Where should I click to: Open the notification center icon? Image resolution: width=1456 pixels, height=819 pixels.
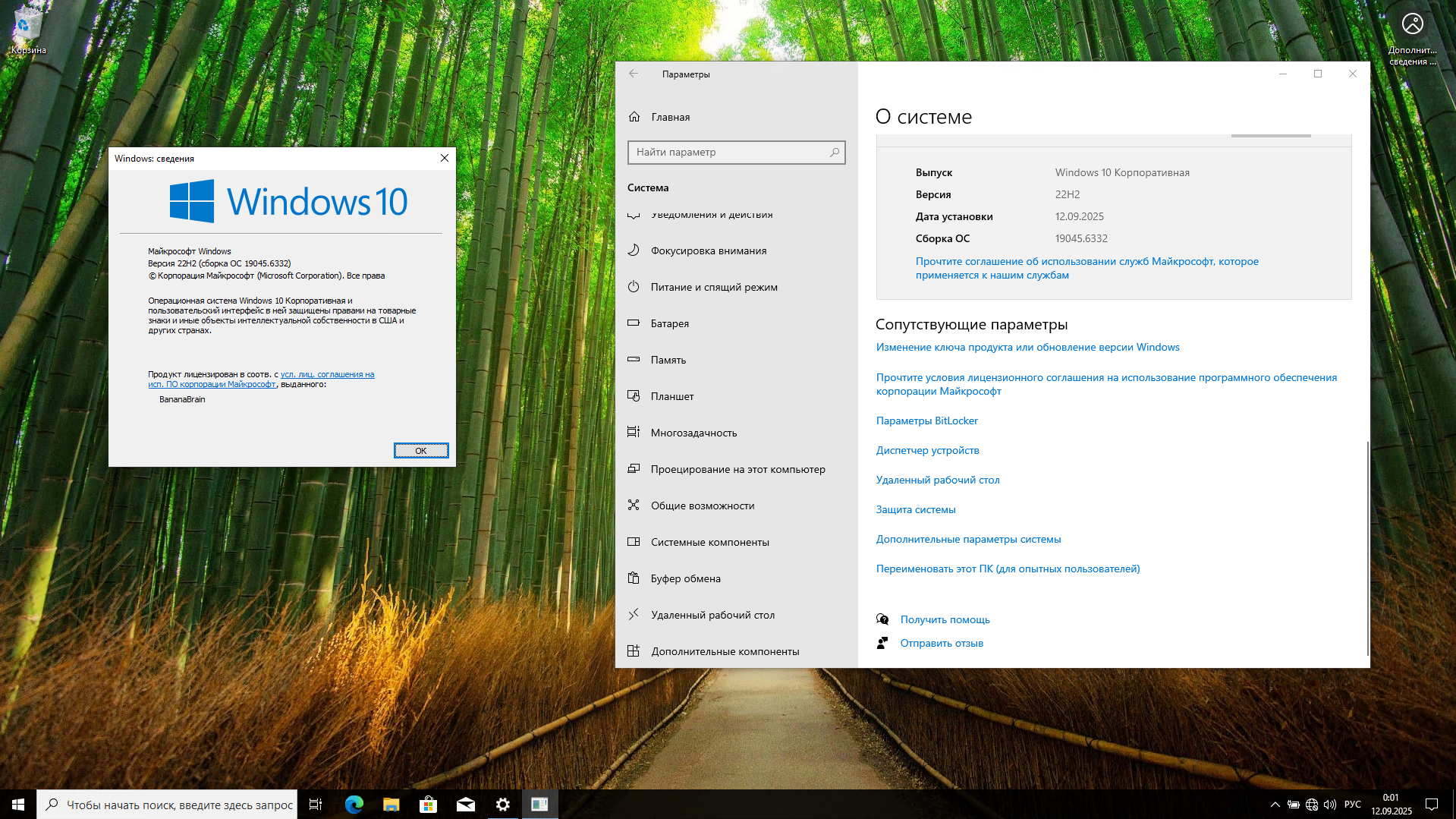click(x=1432, y=805)
